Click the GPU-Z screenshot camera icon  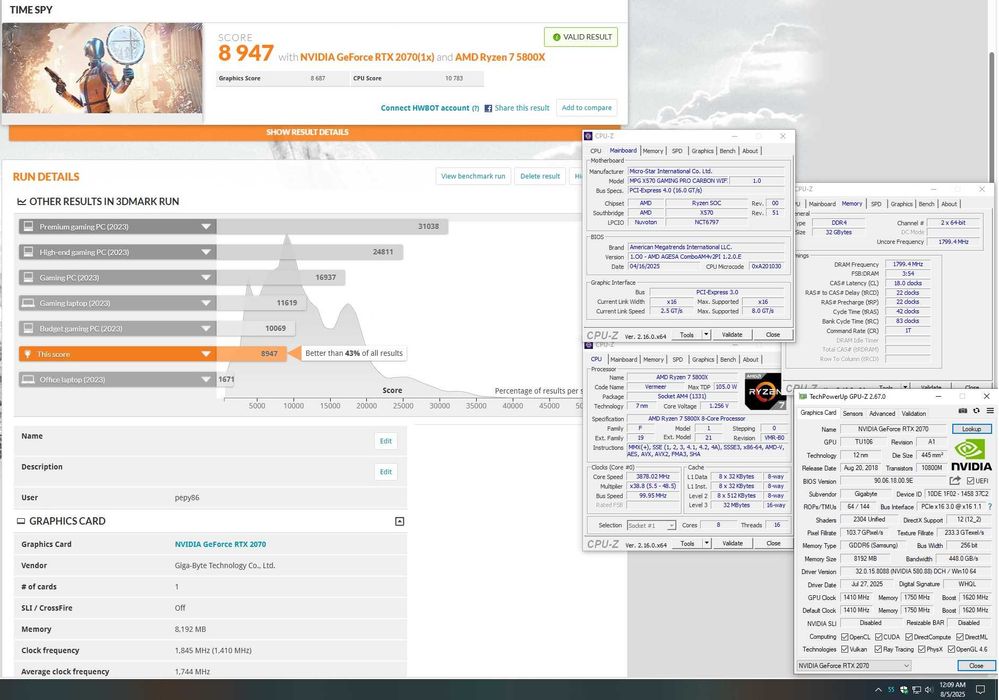pyautogui.click(x=963, y=411)
